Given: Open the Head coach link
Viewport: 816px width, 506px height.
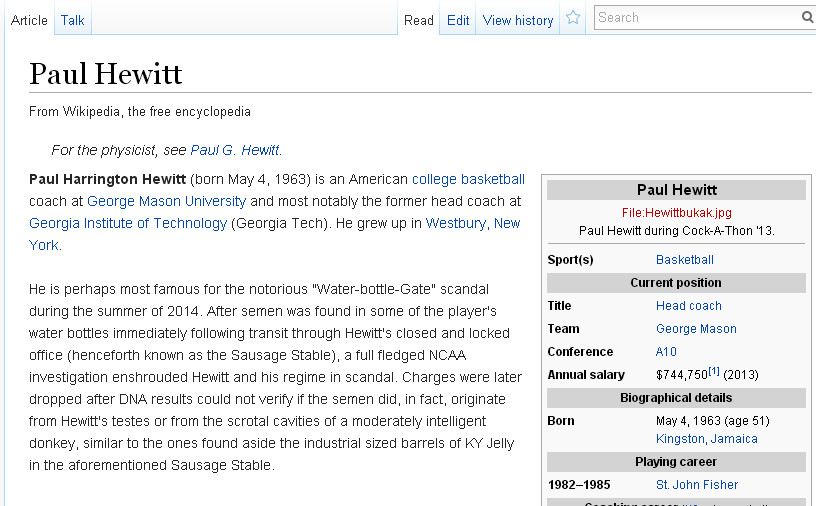Looking at the screenshot, I should pyautogui.click(x=688, y=306).
